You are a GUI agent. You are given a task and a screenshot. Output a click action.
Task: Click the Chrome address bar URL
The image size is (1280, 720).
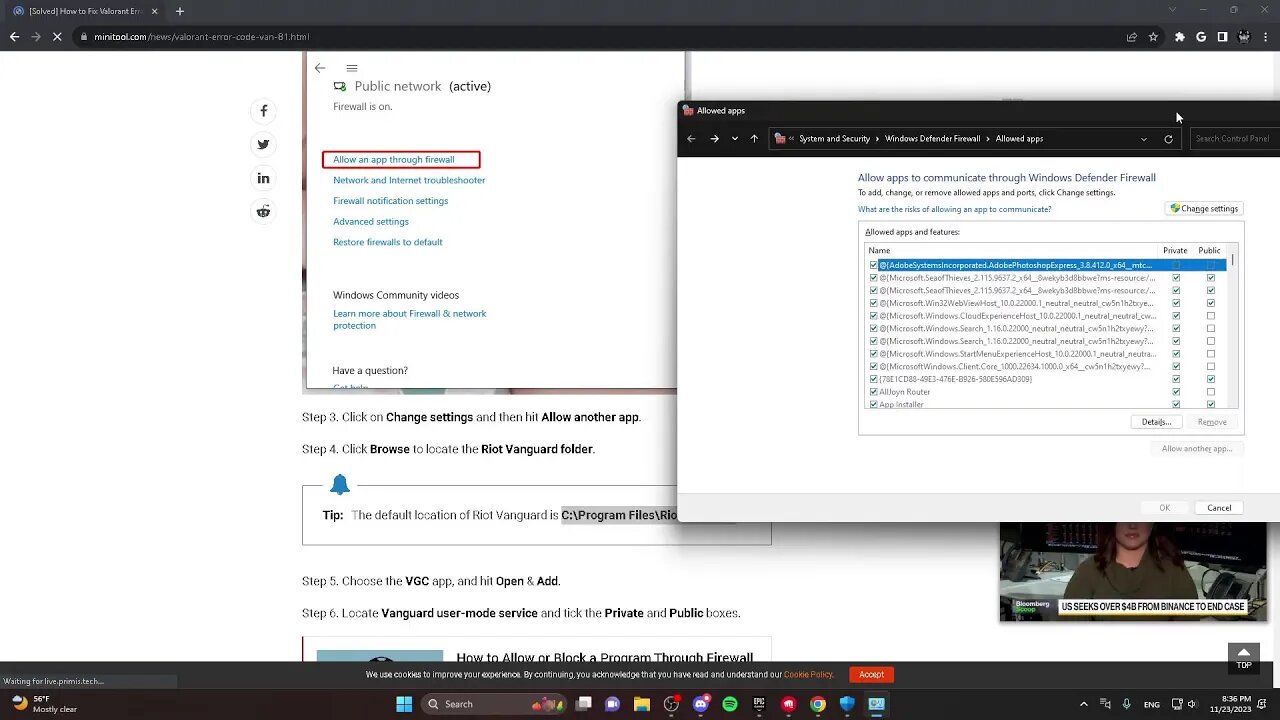coord(202,37)
